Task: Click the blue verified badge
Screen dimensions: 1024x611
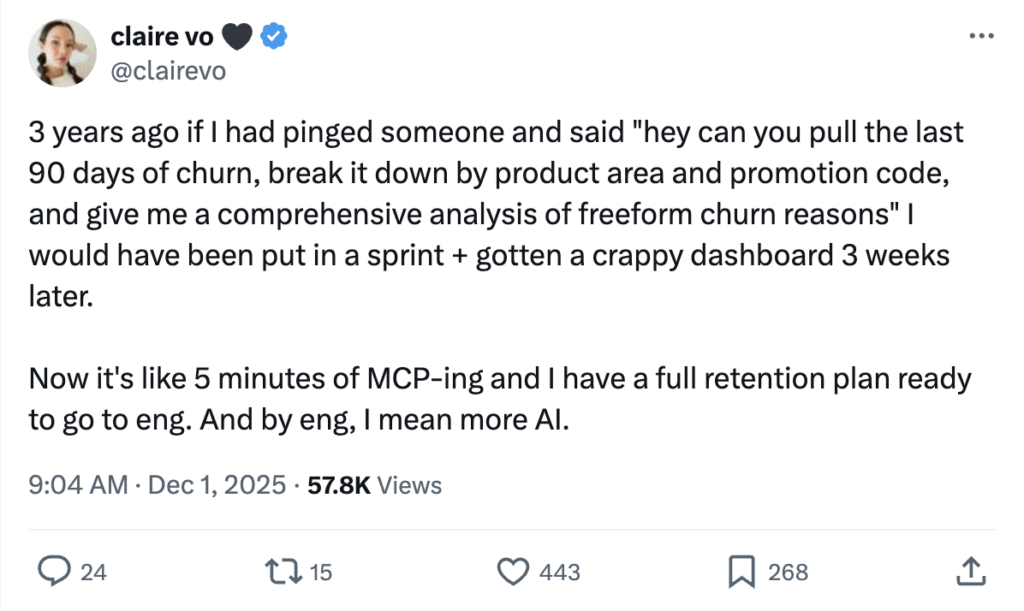Action: point(275,37)
